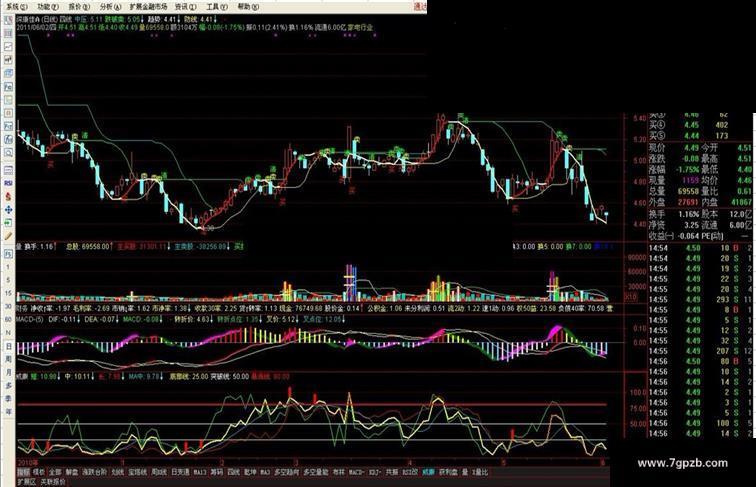Switch to the 5-minute period
The height and width of the screenshot is (487, 756).
[x=8, y=280]
